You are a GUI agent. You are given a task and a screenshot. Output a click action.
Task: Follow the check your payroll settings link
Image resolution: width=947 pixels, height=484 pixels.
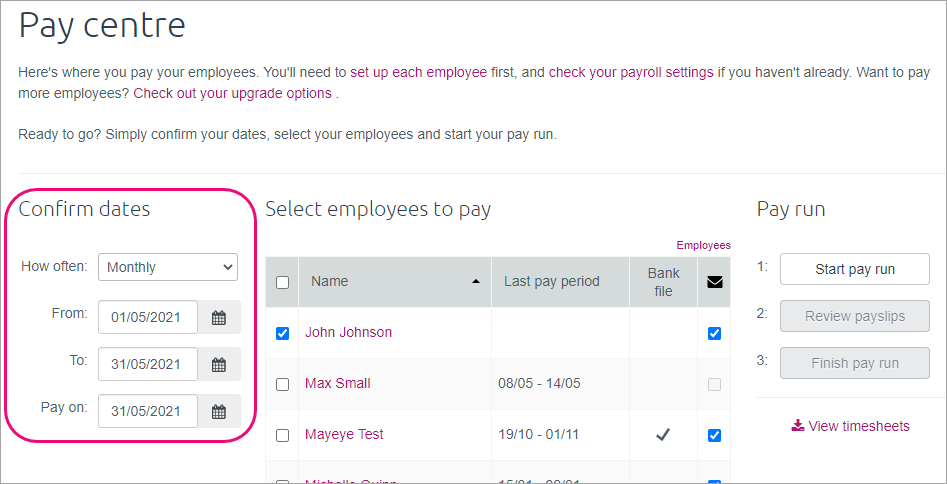631,72
